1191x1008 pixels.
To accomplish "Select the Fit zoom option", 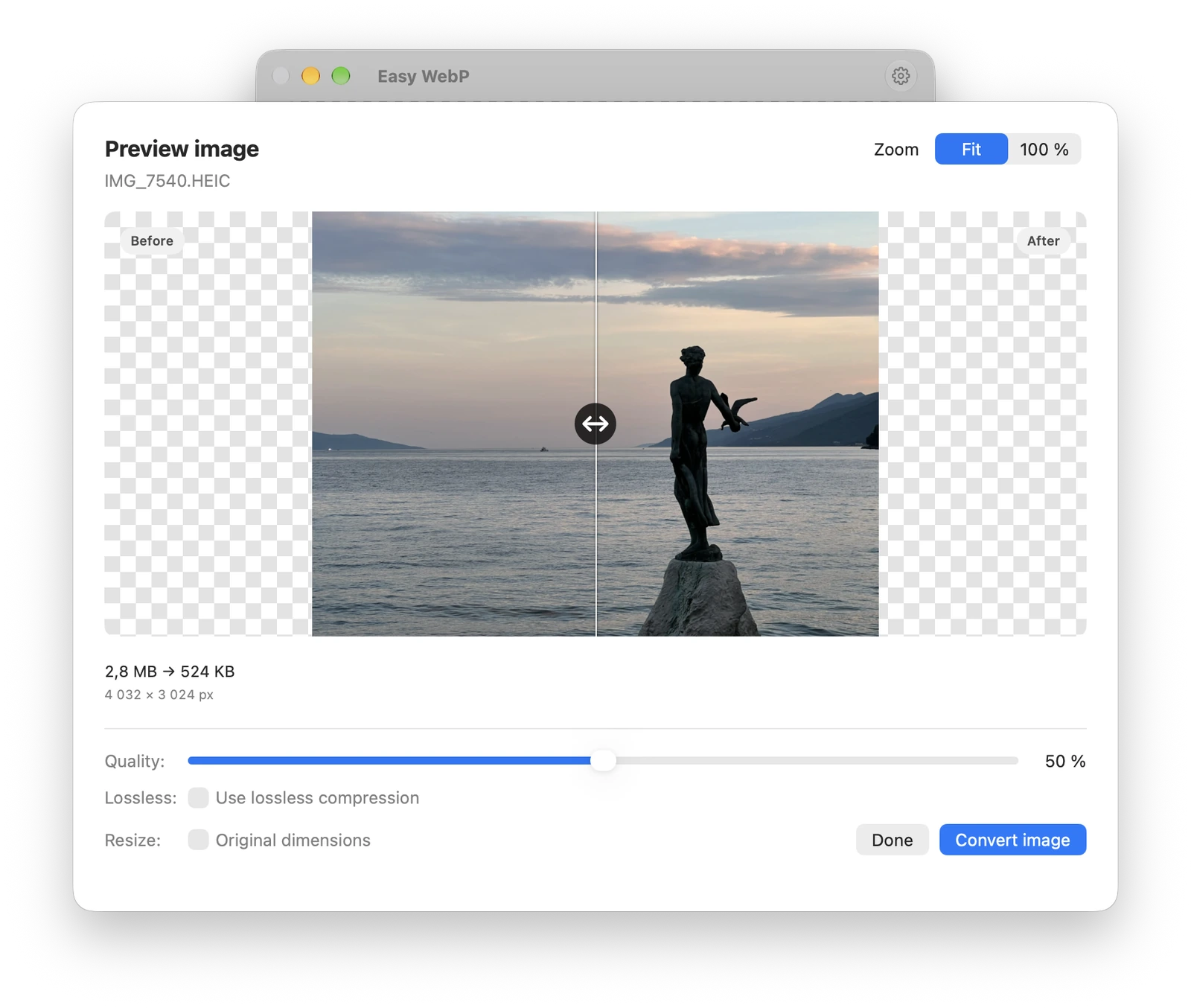I will pos(971,149).
